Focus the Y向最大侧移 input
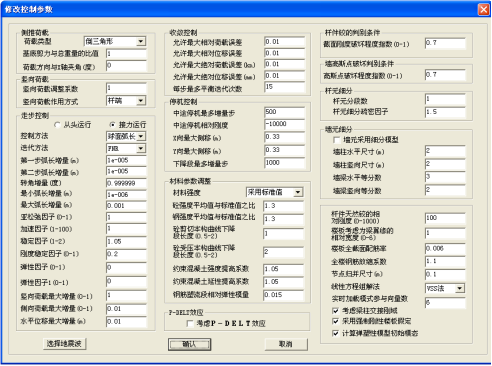Viewport: 492px width, 366px height. pyautogui.click(x=285, y=150)
